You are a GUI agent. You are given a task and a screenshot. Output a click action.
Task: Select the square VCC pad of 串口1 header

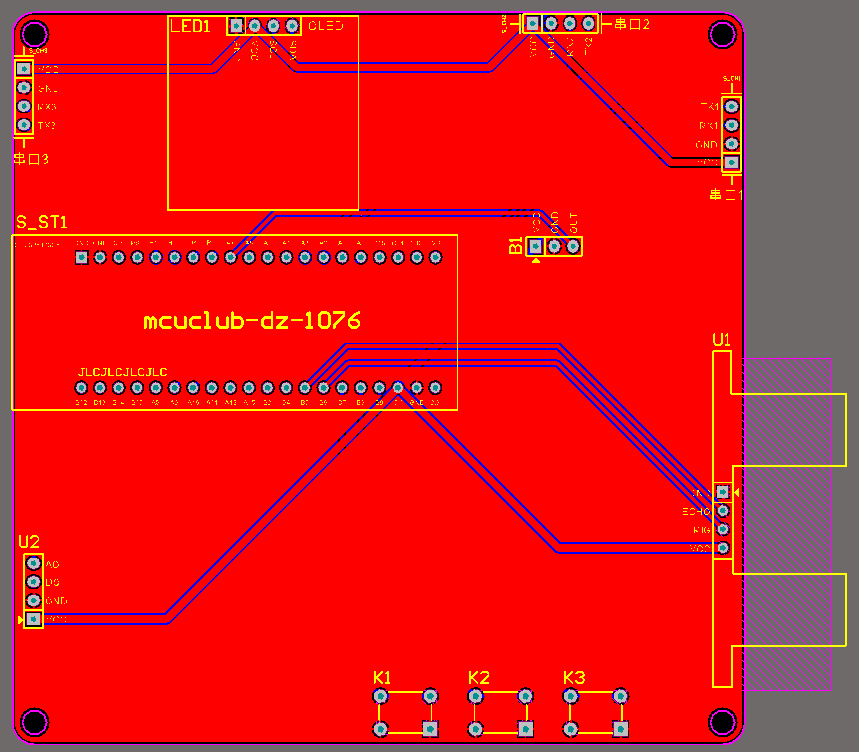tap(731, 162)
